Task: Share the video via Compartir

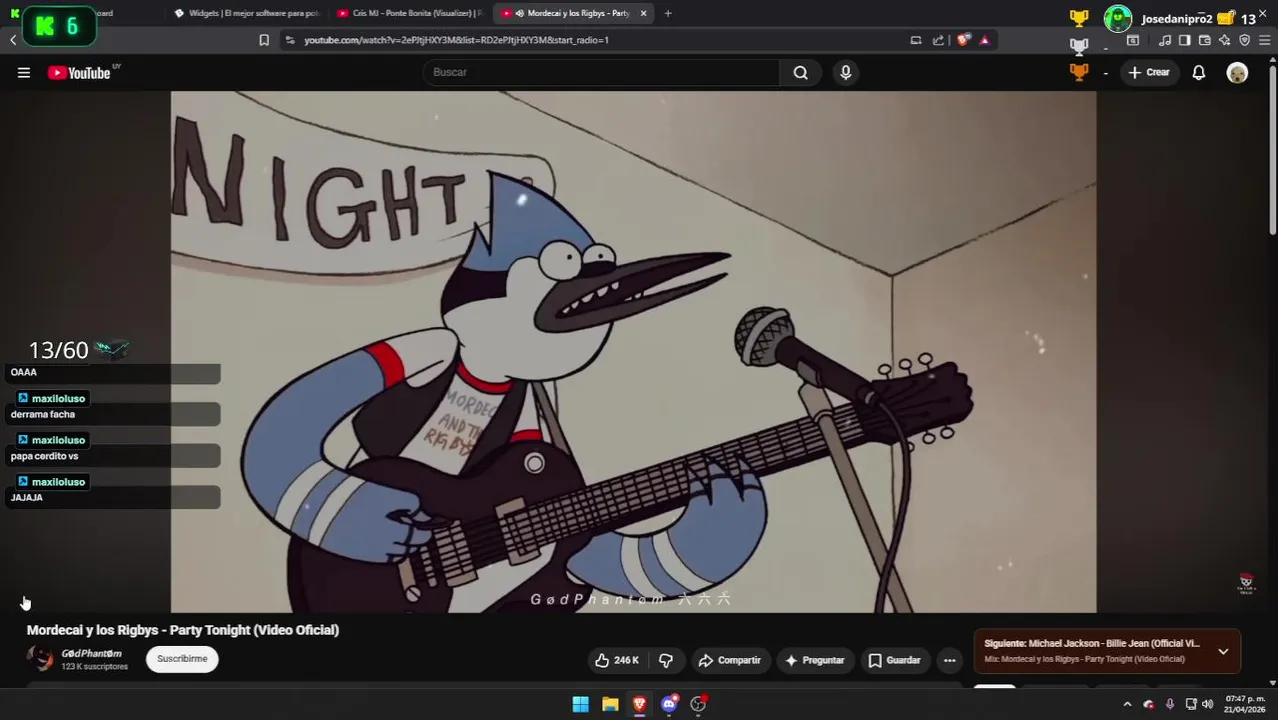Action: pos(729,660)
